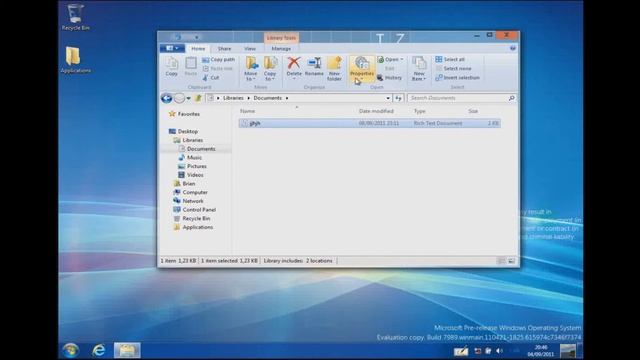This screenshot has width=640, height=360.
Task: Click Select all in the ribbon
Action: [450, 60]
